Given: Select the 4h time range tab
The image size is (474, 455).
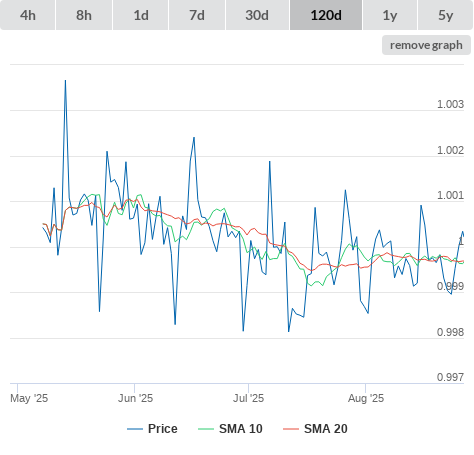Looking at the screenshot, I should coord(28,15).
